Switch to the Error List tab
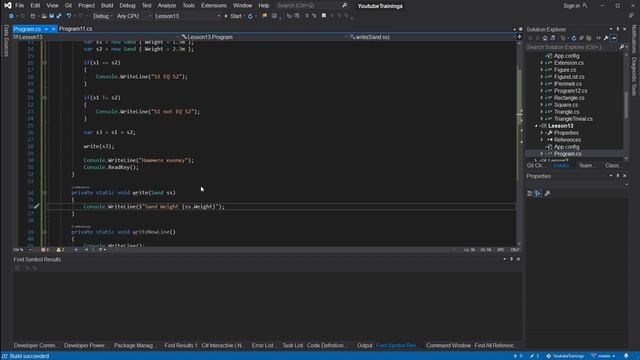640x360 pixels. 262,346
